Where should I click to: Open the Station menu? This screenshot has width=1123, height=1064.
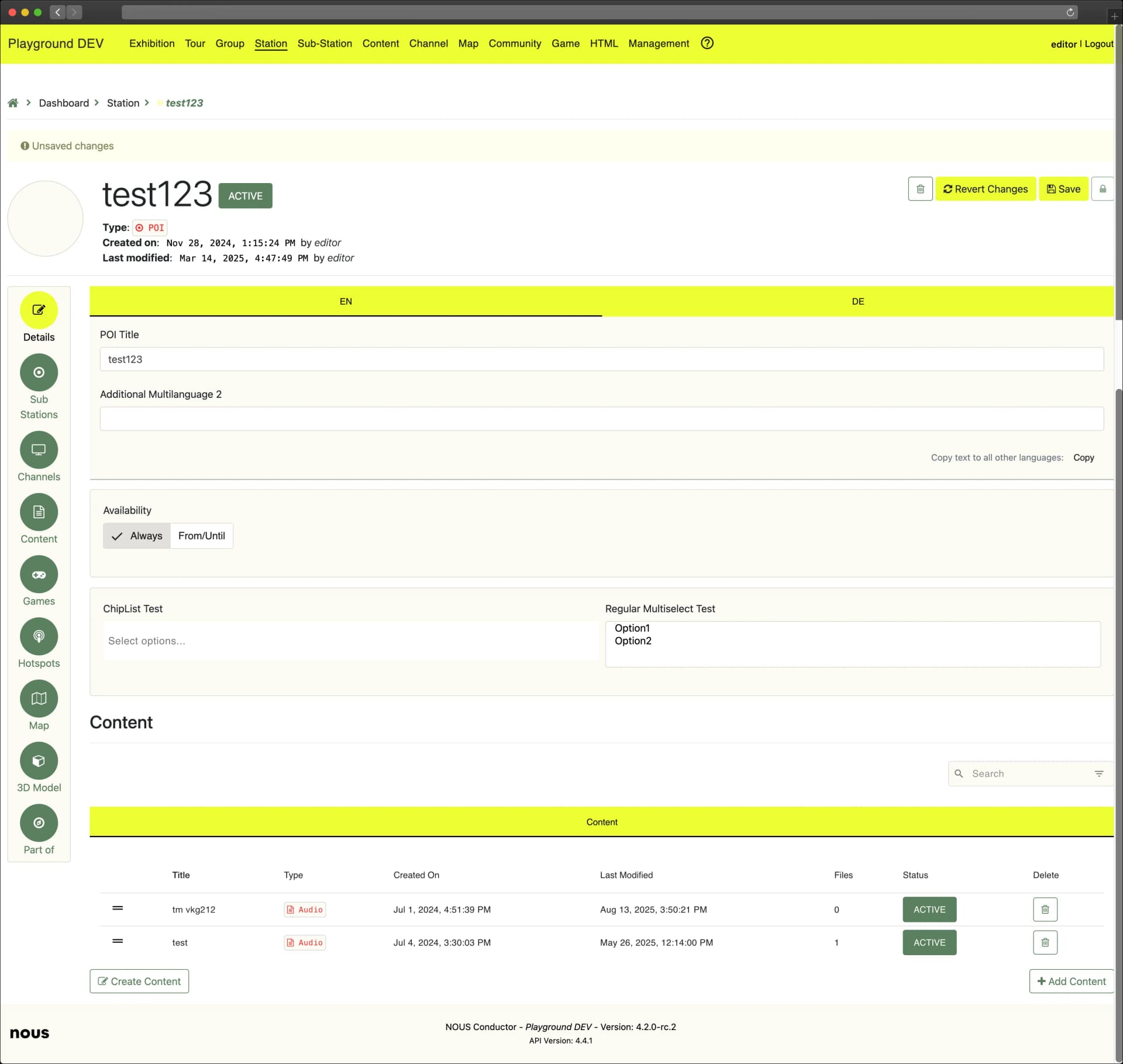point(271,43)
